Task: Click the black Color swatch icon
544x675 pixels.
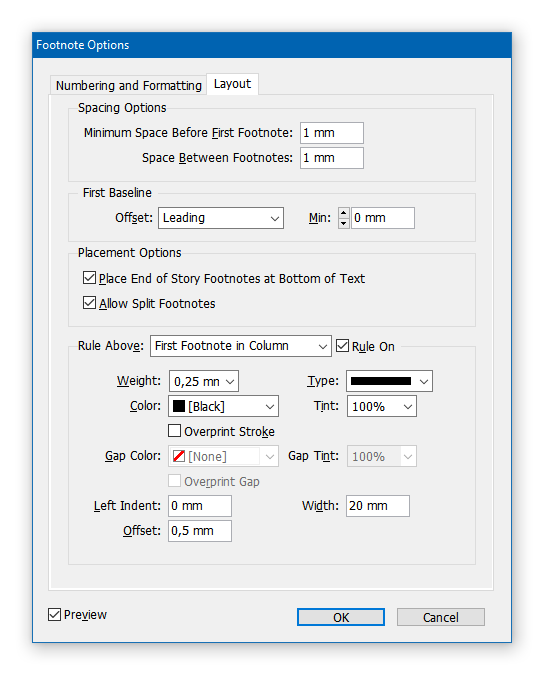Action: pos(179,406)
